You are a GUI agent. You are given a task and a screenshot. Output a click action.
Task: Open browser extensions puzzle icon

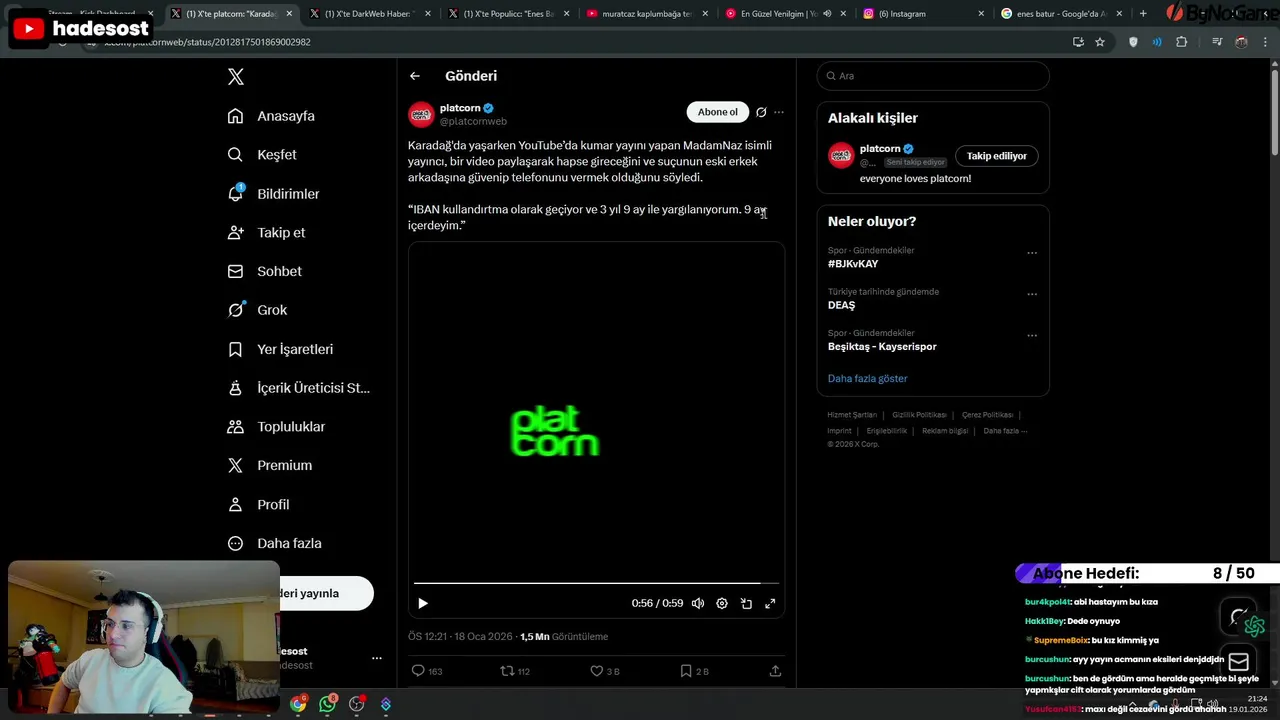tap(1182, 42)
